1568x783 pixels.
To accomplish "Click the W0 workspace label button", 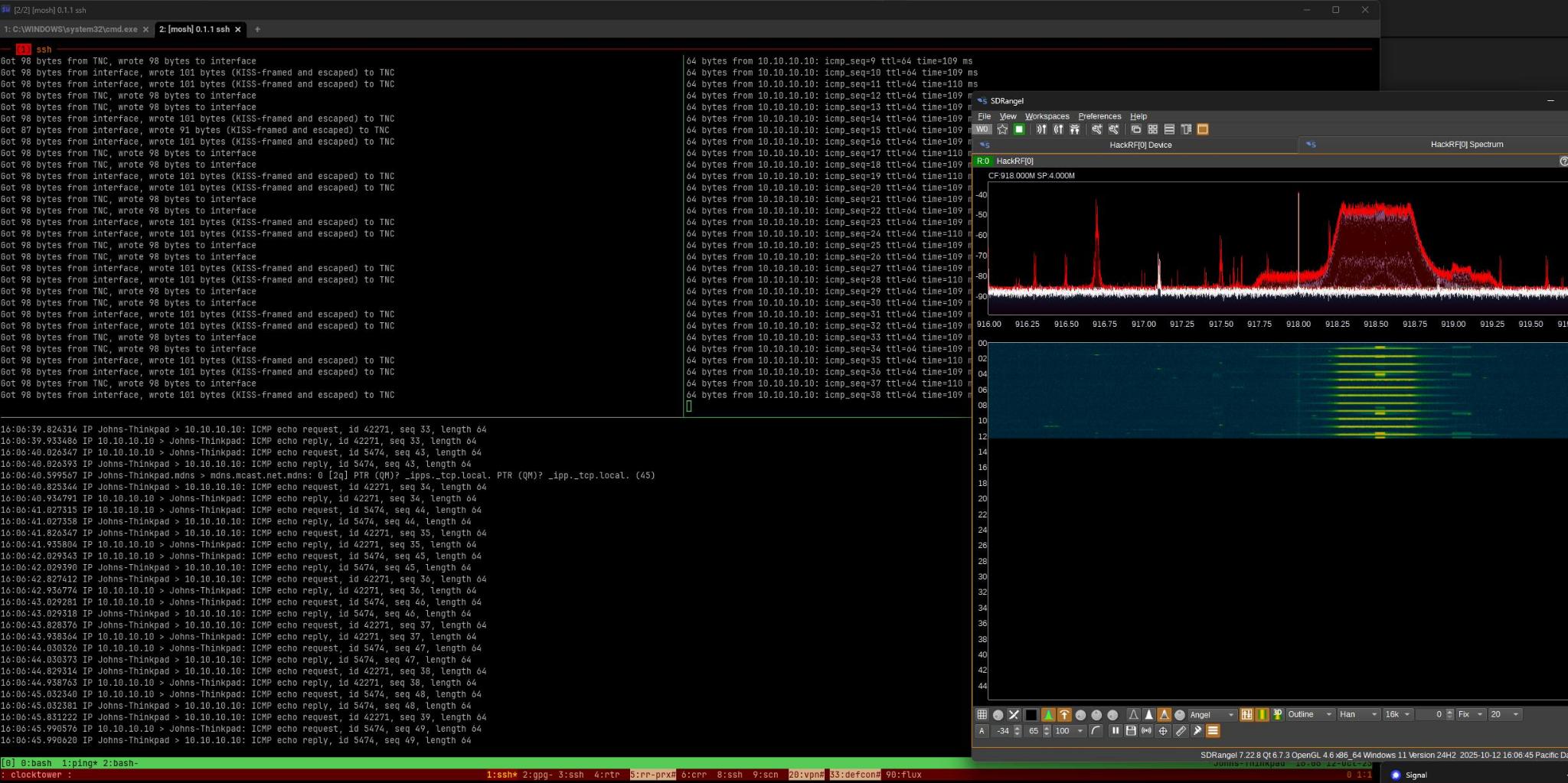I will coord(982,129).
